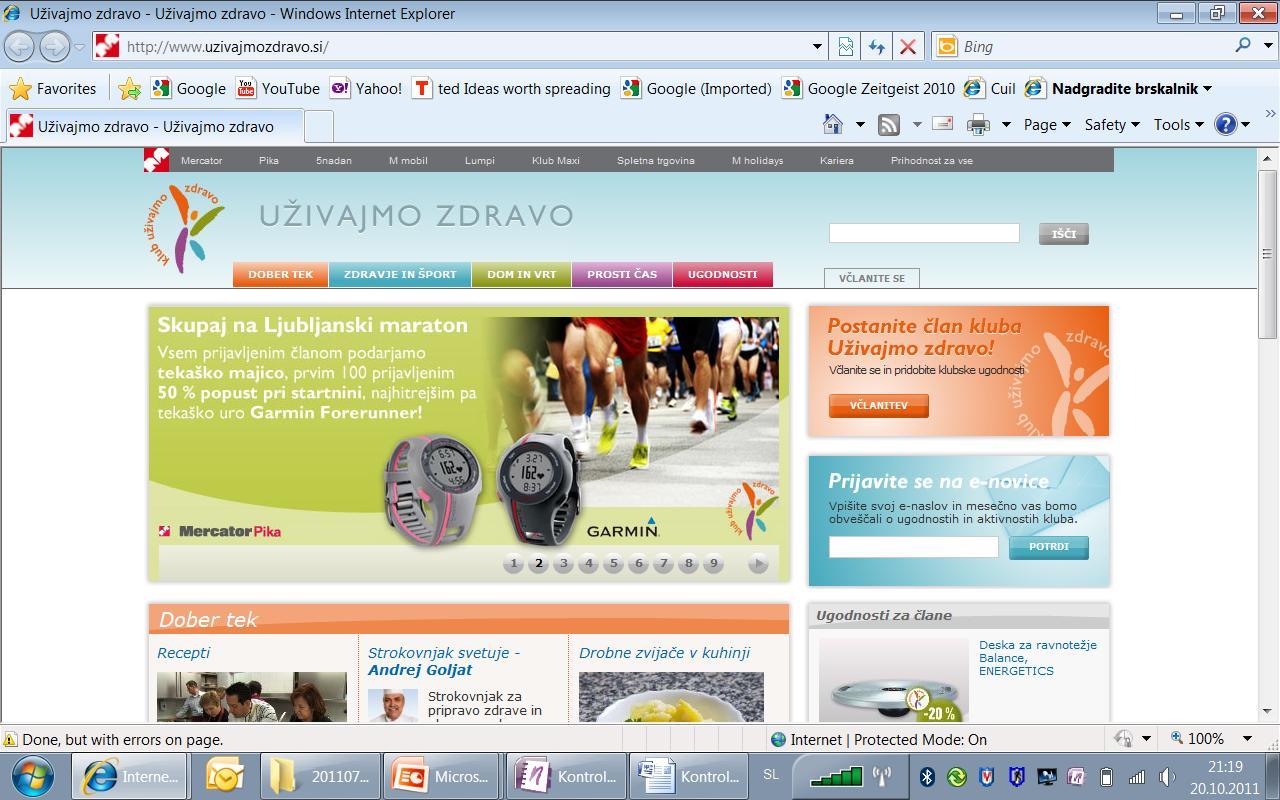The width and height of the screenshot is (1280, 800).
Task: Stop loading with the red X icon
Action: pyautogui.click(x=908, y=46)
